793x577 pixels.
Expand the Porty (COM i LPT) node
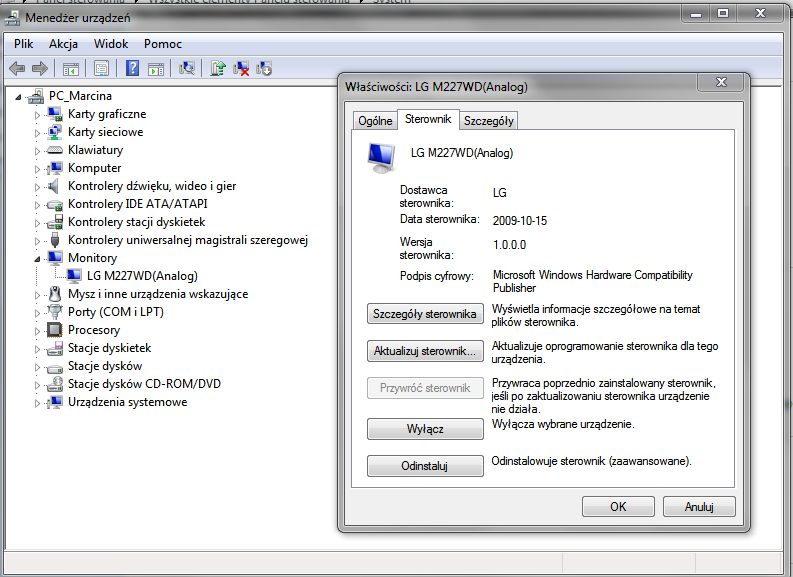tap(37, 313)
